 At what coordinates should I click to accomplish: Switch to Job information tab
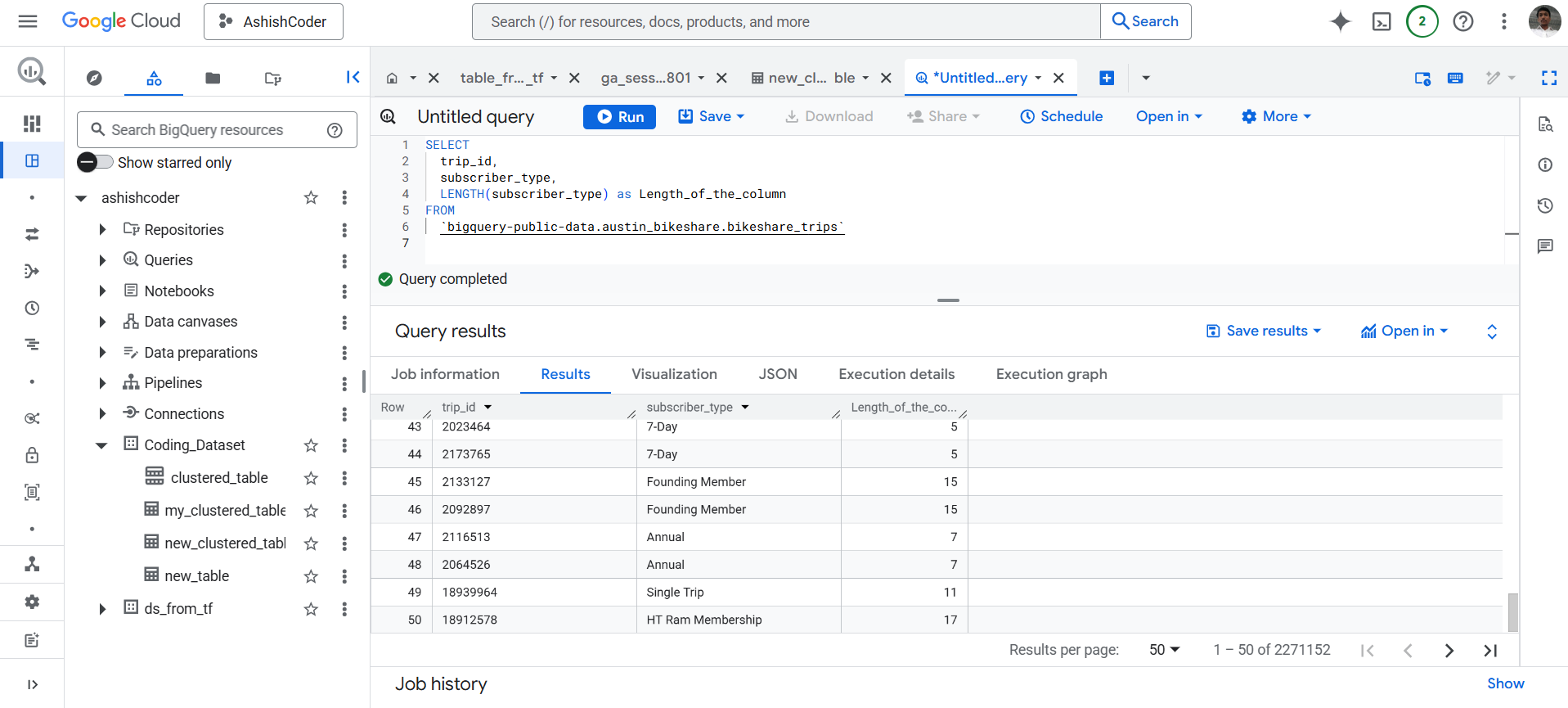(445, 374)
